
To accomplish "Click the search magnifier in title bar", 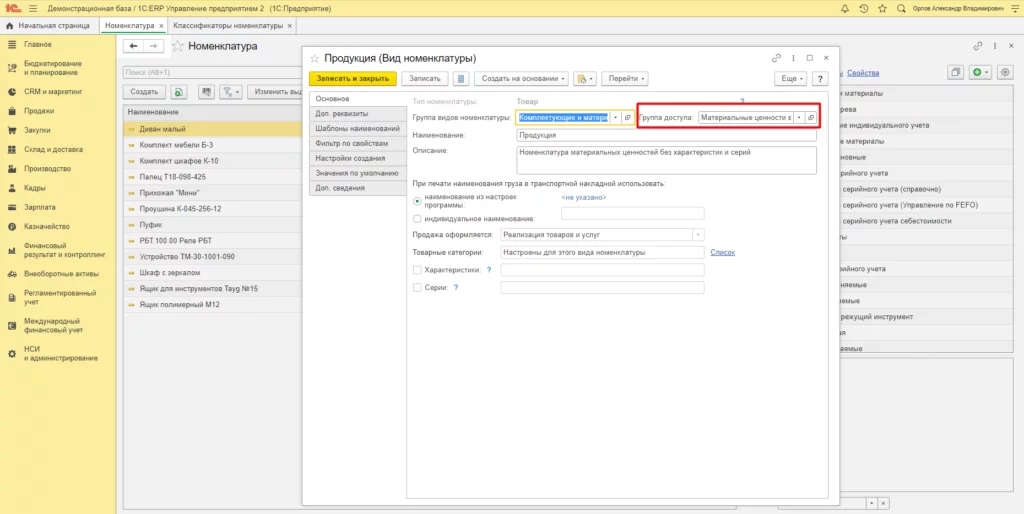I will tap(901, 8).
